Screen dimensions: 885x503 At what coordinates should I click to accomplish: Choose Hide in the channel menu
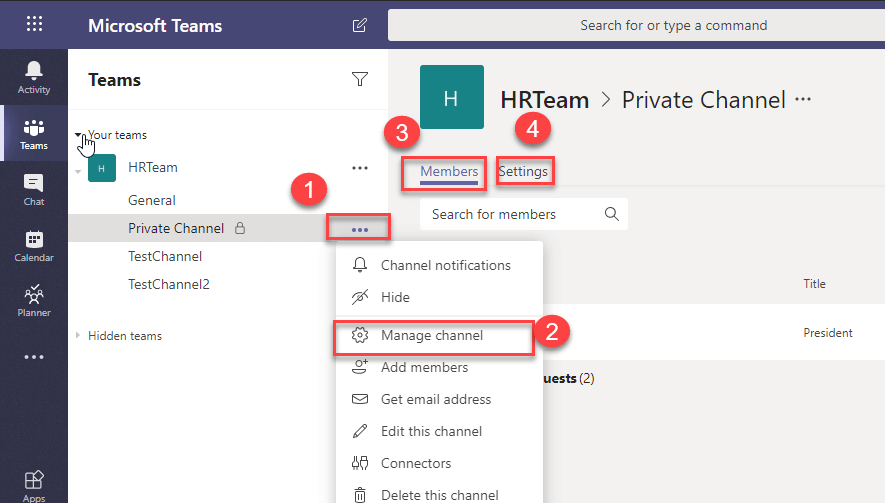(395, 297)
